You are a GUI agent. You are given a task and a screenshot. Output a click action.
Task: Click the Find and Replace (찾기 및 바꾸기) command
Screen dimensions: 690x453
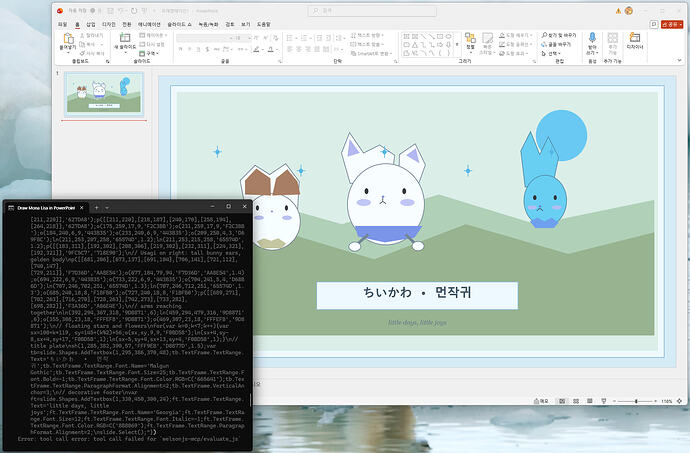[x=558, y=35]
